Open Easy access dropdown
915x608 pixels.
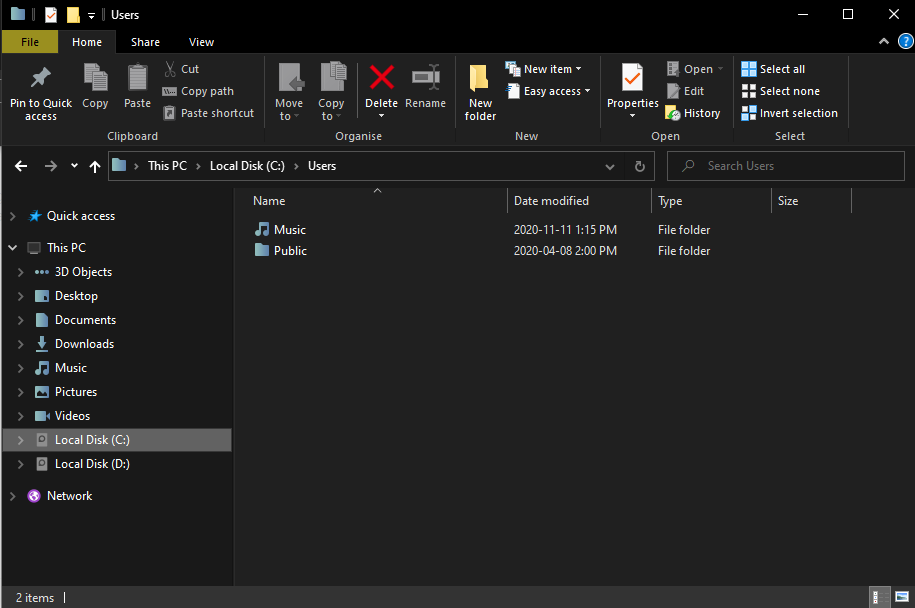coord(548,91)
